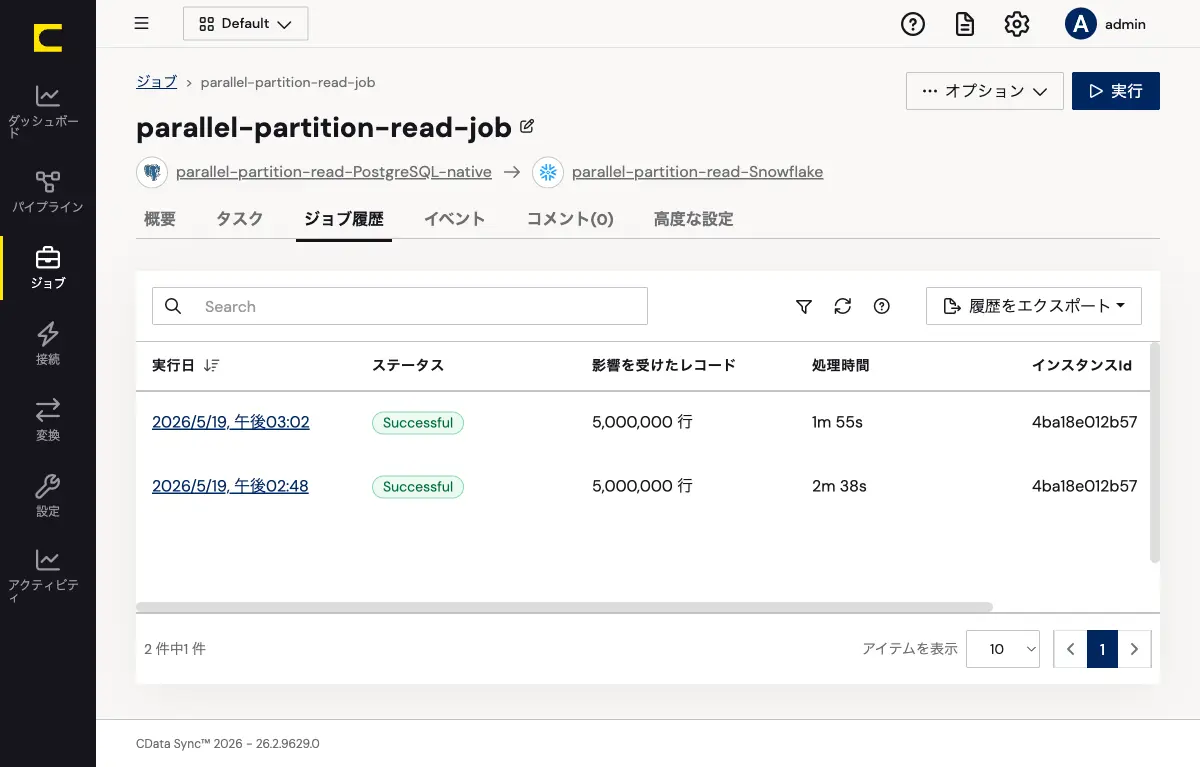Change items per page dropdown showing 10
Screen dimensions: 1200x767
(x=1003, y=649)
